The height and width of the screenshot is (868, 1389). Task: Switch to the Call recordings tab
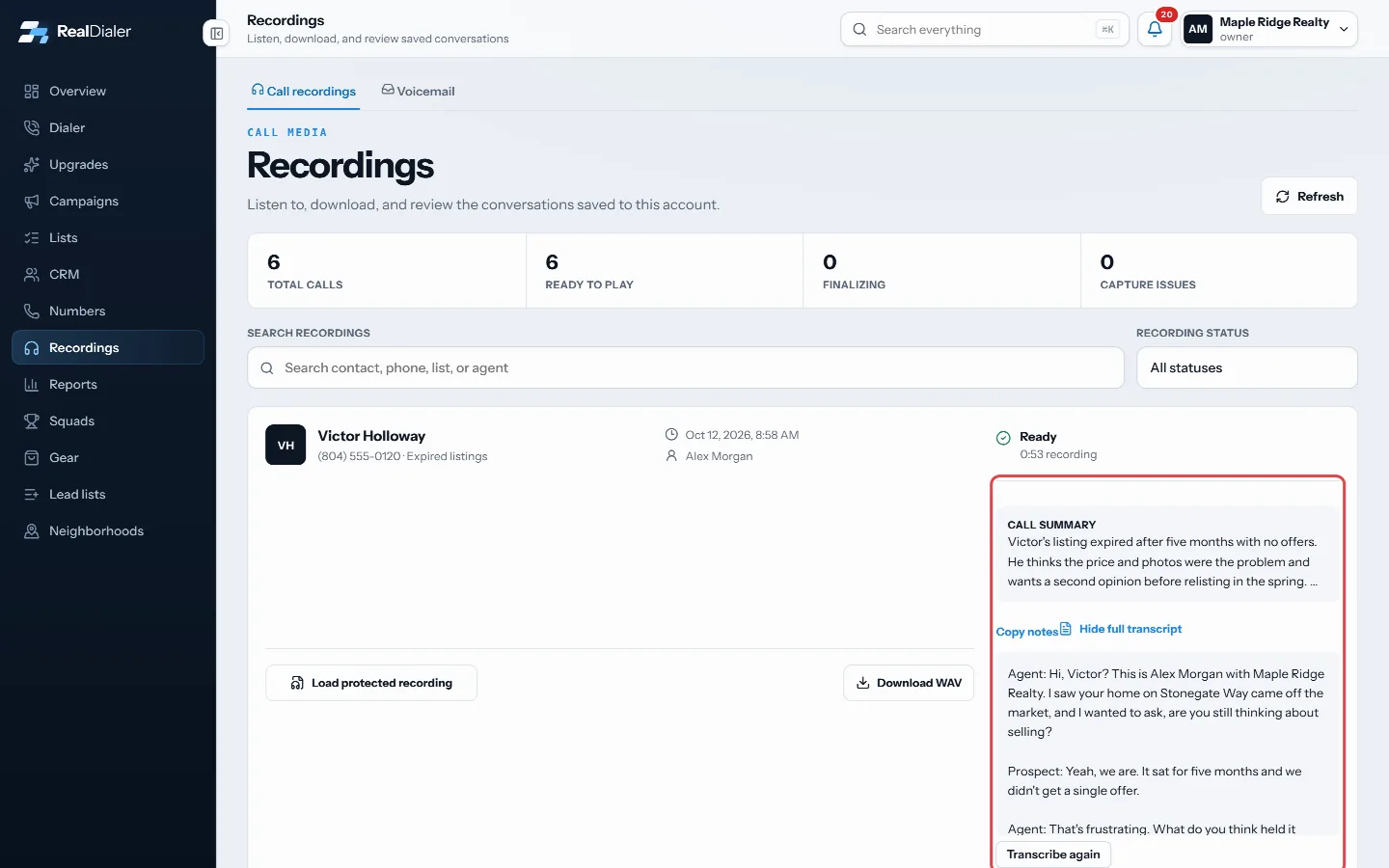tap(304, 92)
